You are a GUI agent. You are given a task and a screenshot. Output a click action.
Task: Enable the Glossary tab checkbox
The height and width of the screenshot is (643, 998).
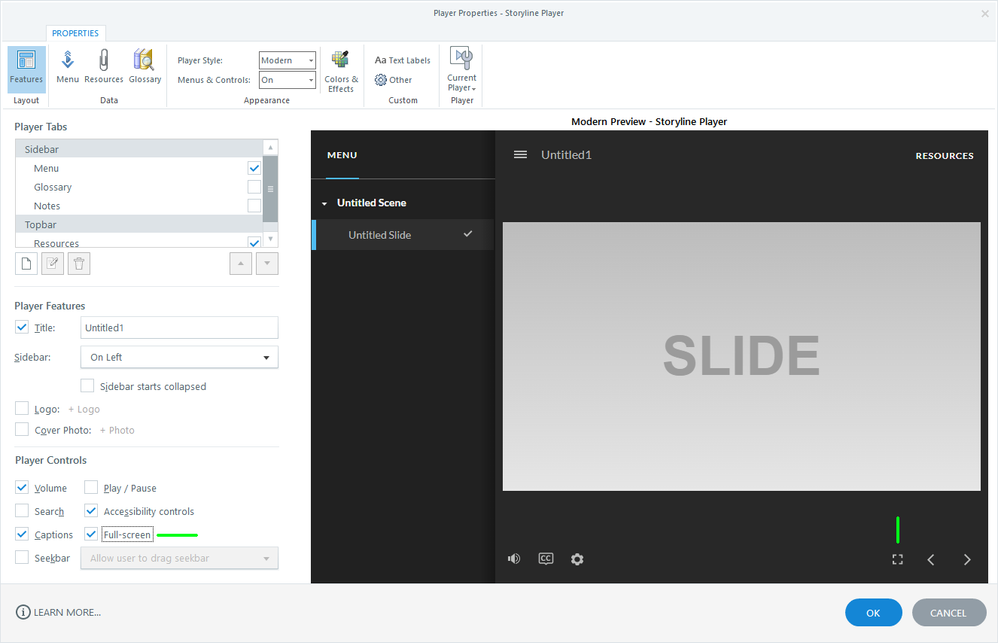[x=254, y=187]
